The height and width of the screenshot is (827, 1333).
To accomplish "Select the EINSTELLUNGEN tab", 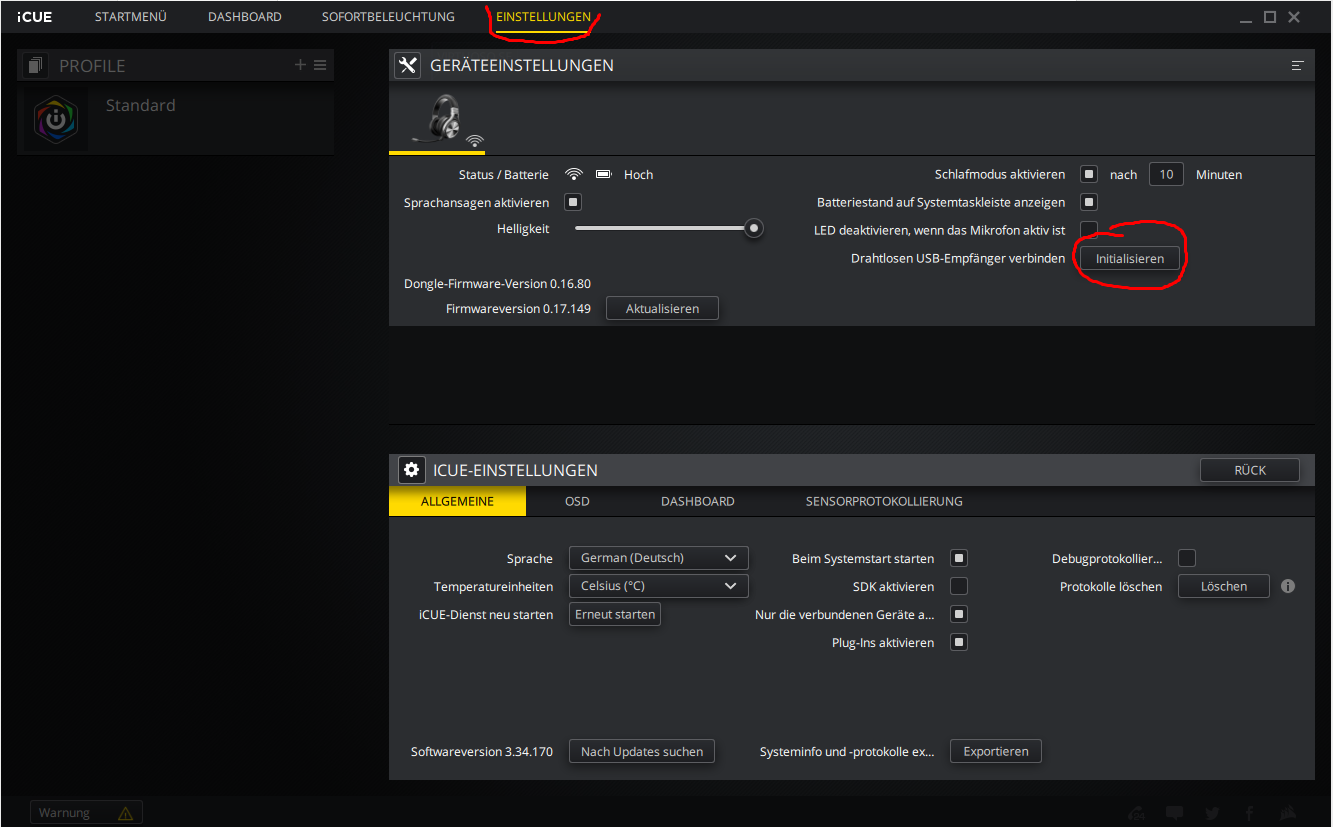I will pyautogui.click(x=543, y=17).
